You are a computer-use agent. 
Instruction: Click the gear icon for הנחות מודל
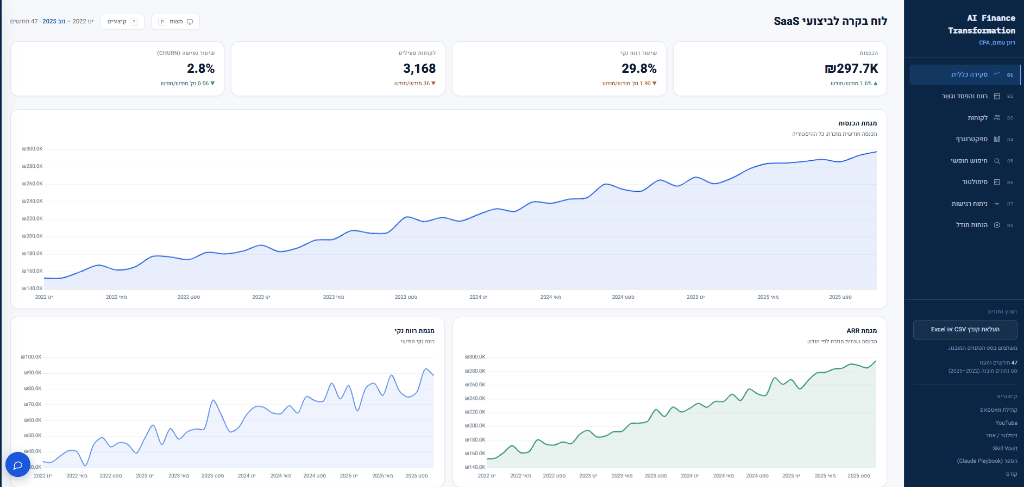[997, 225]
